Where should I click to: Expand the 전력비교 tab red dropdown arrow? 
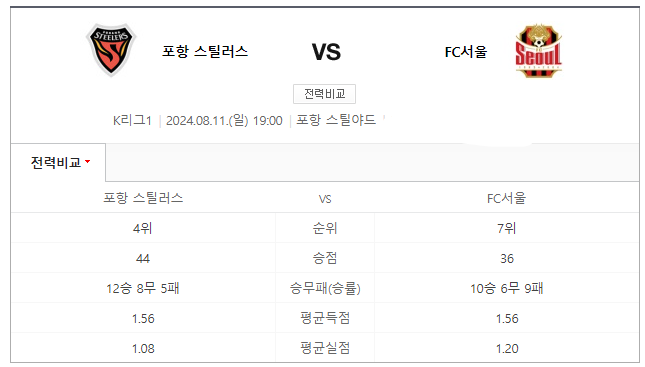click(x=88, y=162)
